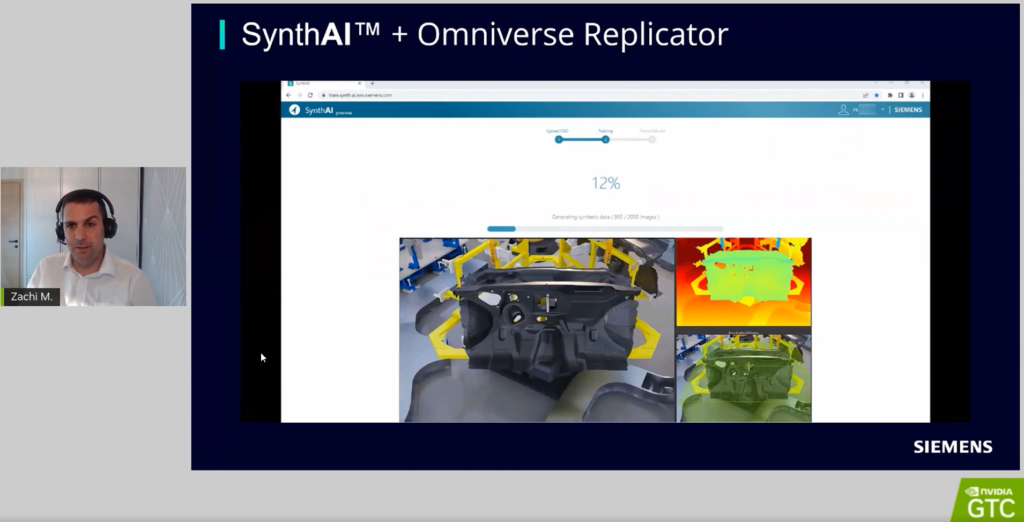Open the browser extensions puzzle icon
The height and width of the screenshot is (522, 1024).
(x=890, y=95)
